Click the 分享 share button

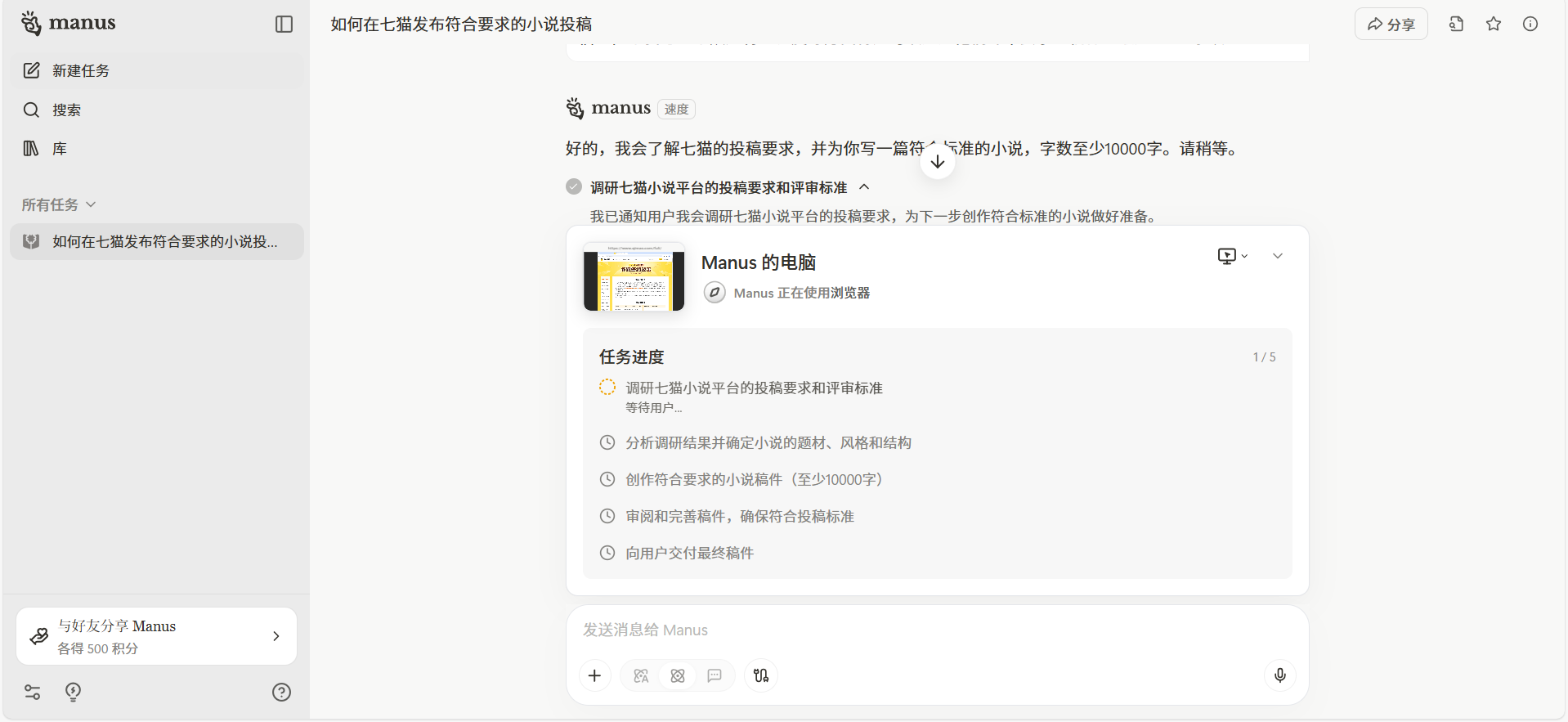[1391, 25]
